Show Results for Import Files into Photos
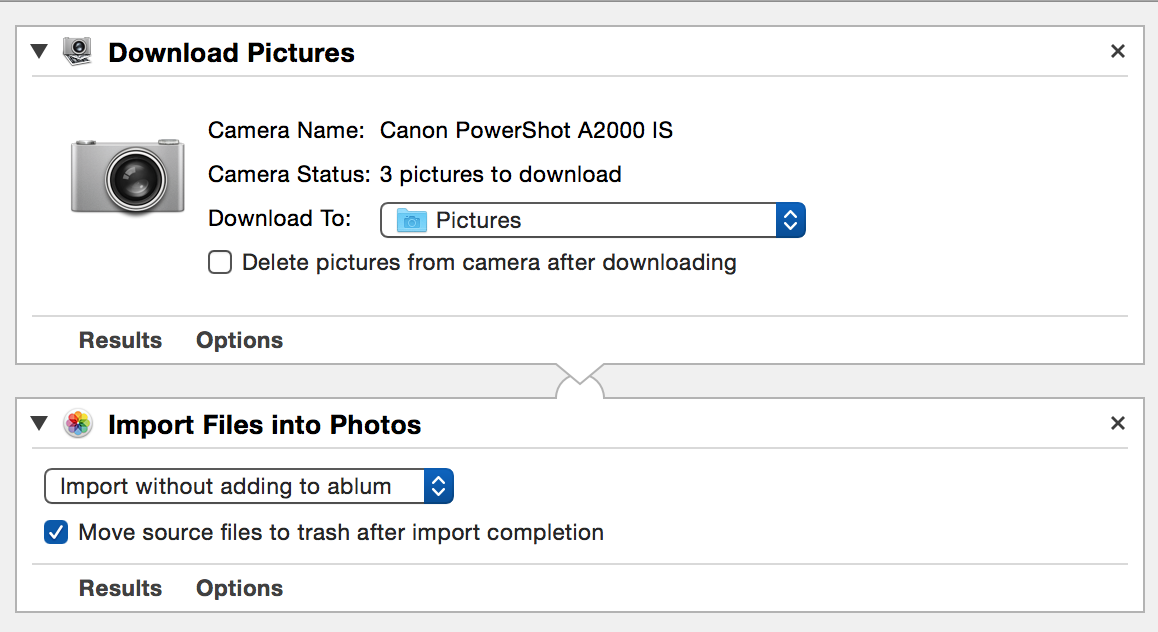The height and width of the screenshot is (632, 1158). click(x=120, y=588)
